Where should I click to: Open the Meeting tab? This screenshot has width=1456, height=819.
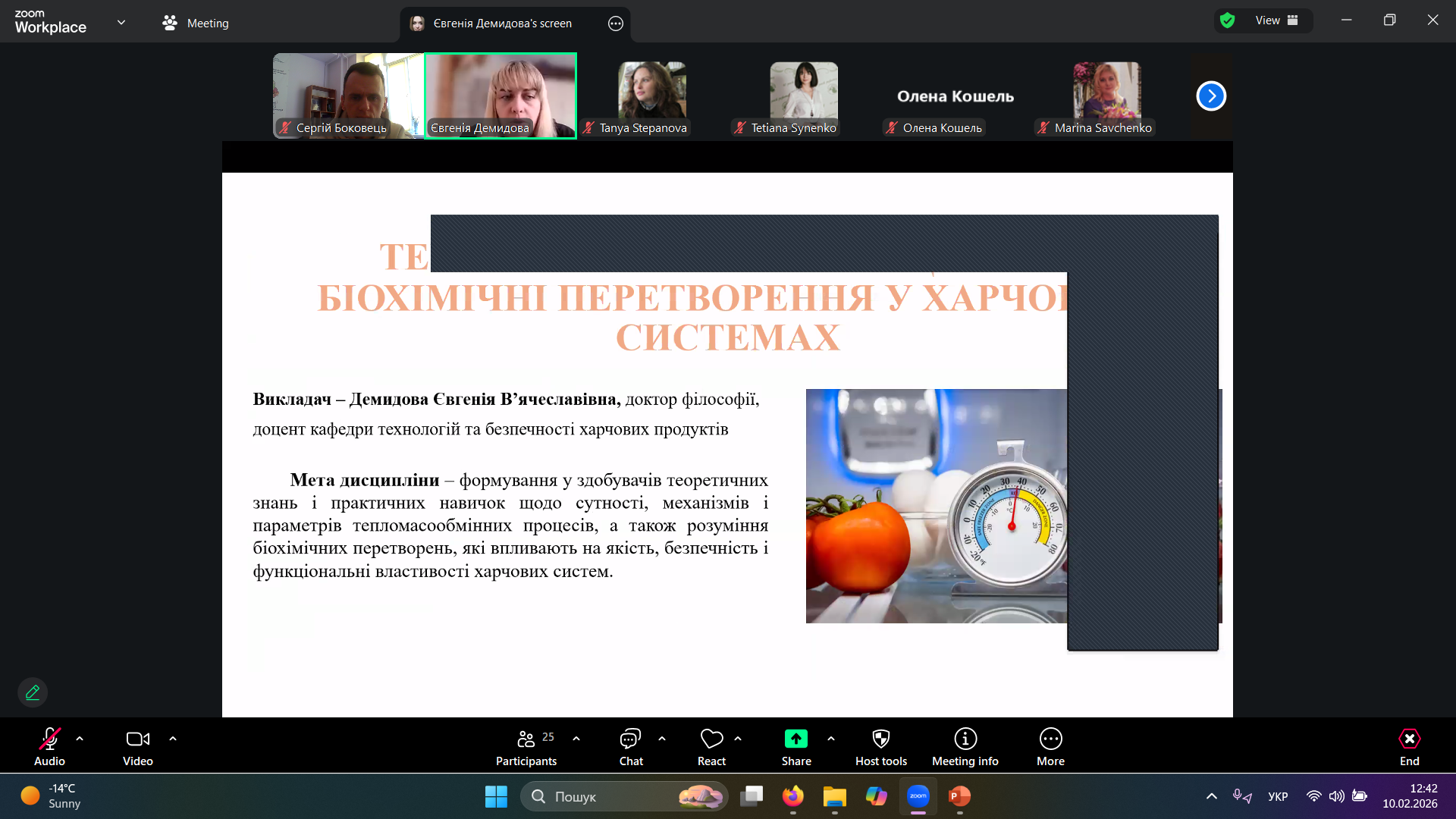(196, 24)
